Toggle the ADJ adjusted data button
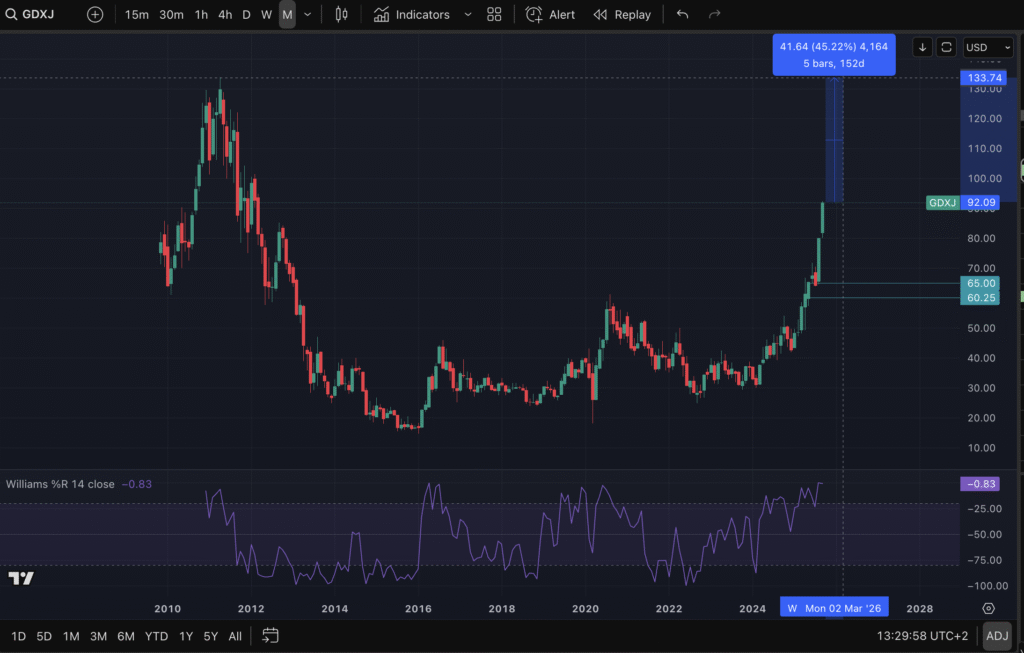1024x653 pixels. pyautogui.click(x=996, y=635)
